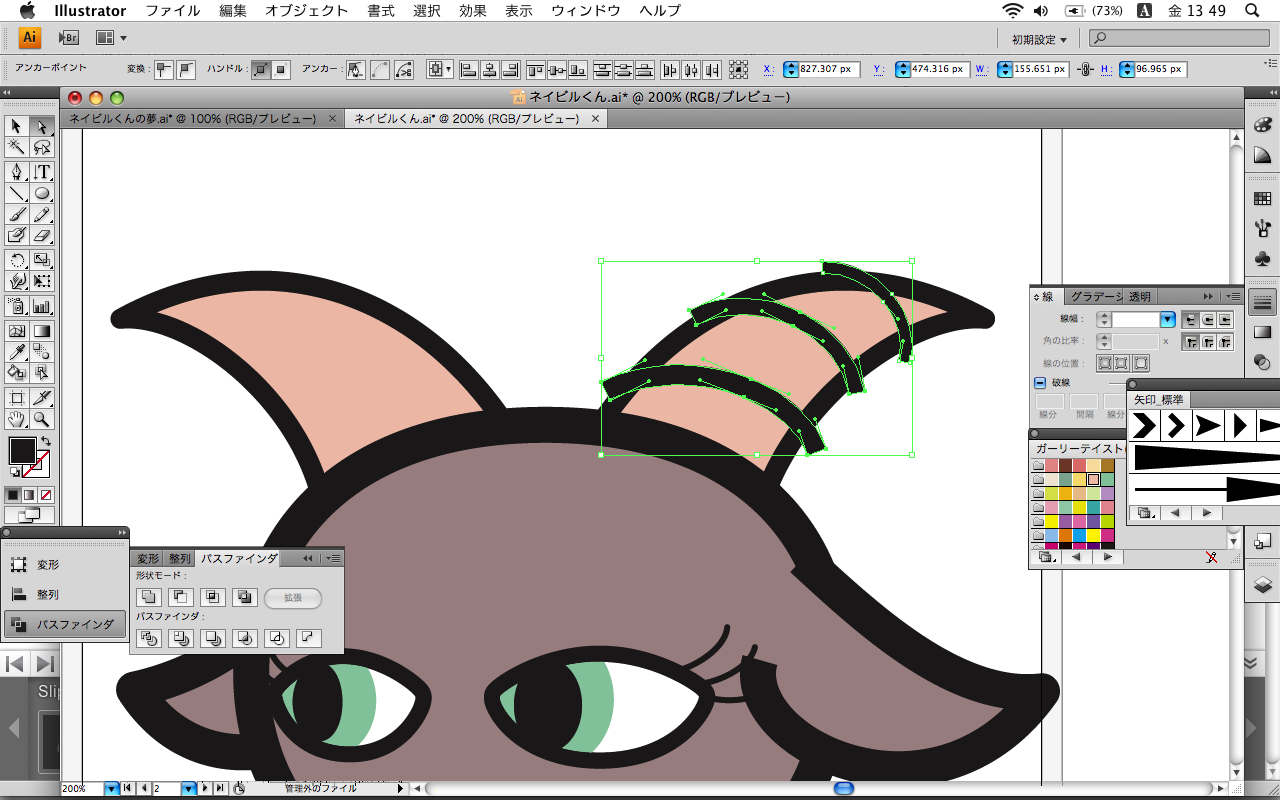Switch to the ネイビルくんの夢.ai document tab
The width and height of the screenshot is (1280, 800).
pos(192,118)
